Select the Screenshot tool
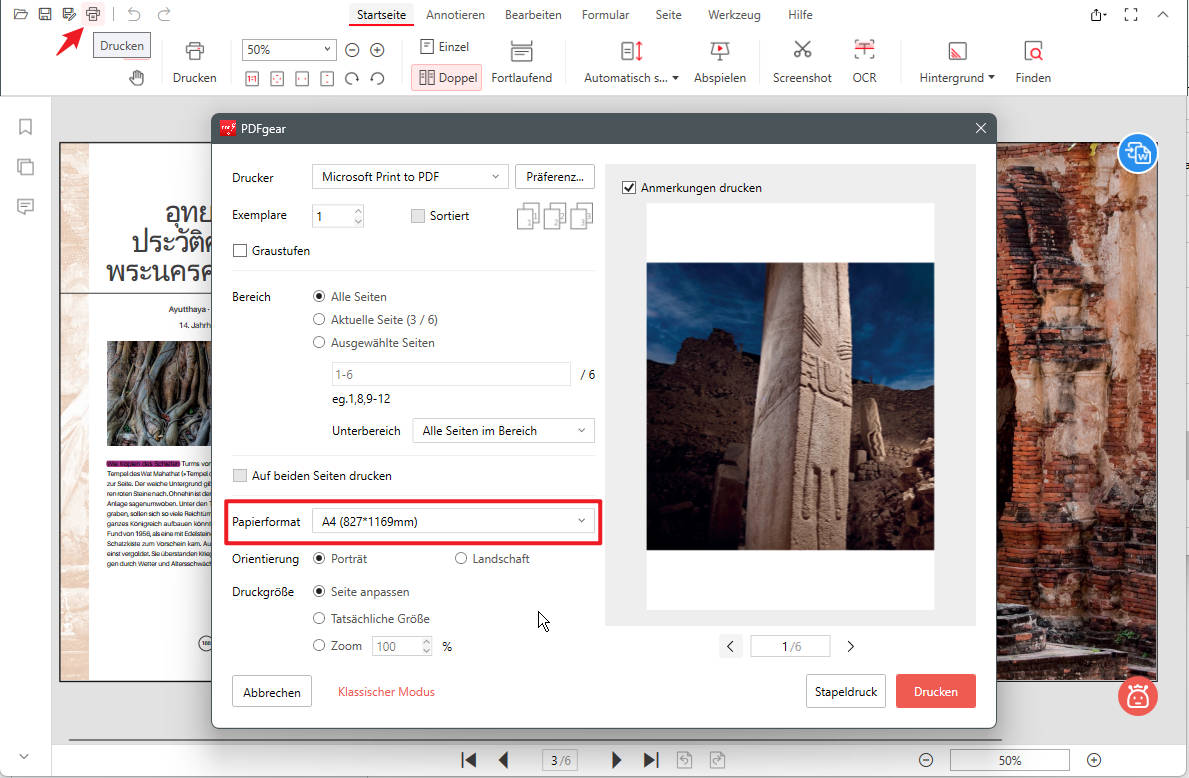The image size is (1189, 778). tap(801, 60)
